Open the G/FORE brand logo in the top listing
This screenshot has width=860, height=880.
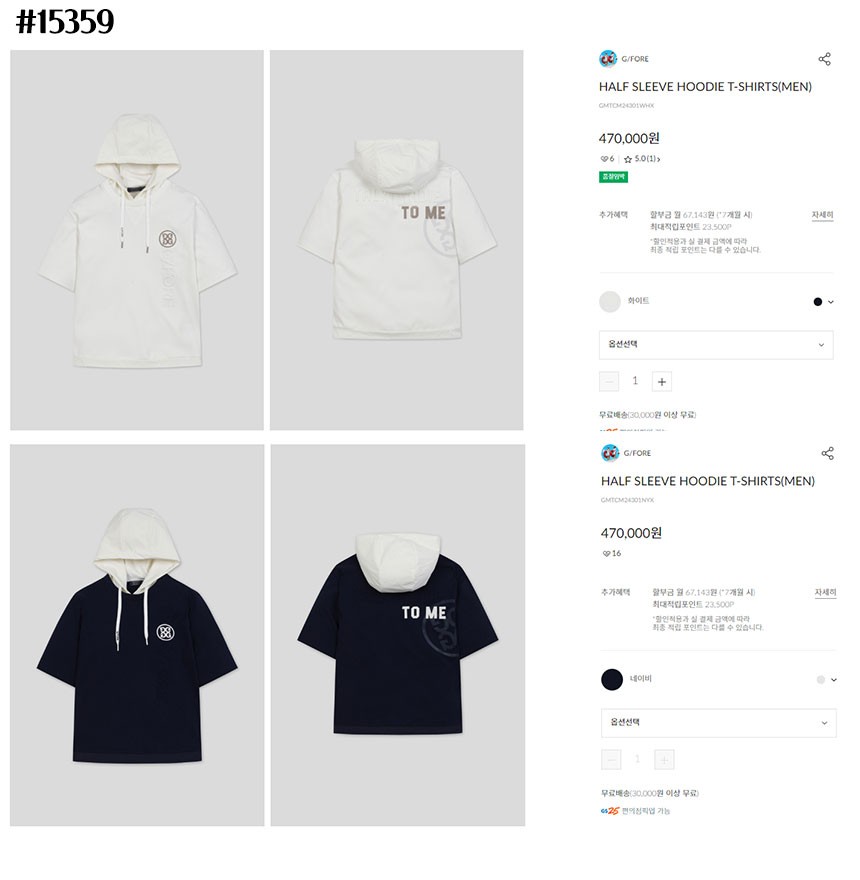(x=607, y=58)
